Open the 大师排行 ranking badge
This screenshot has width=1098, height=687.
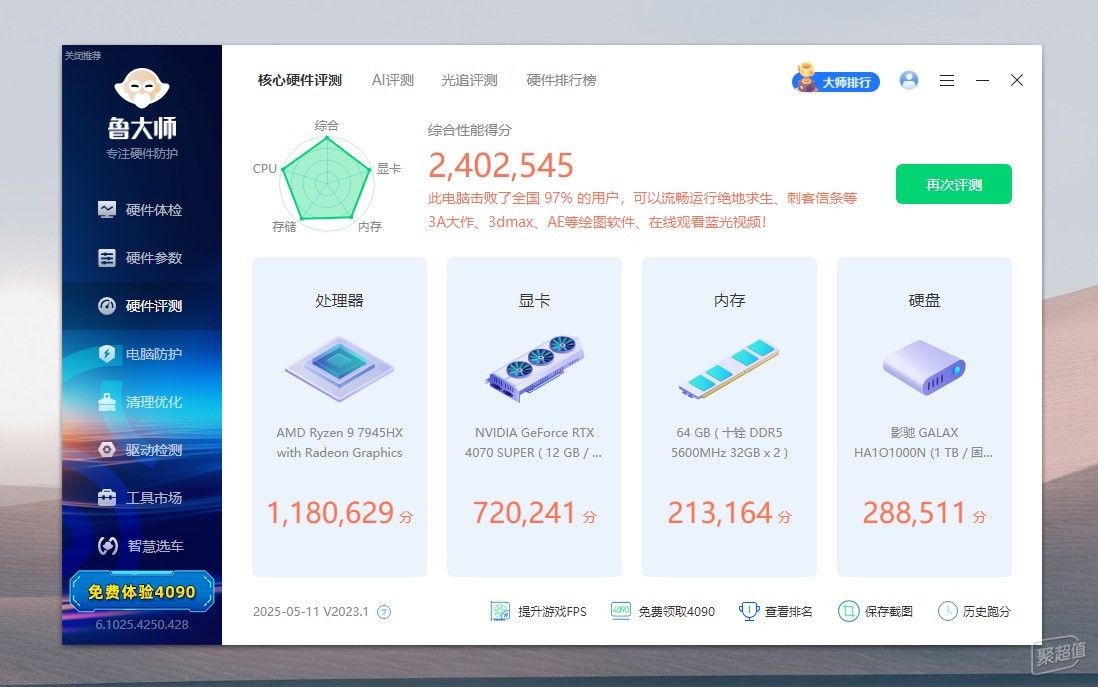836,80
